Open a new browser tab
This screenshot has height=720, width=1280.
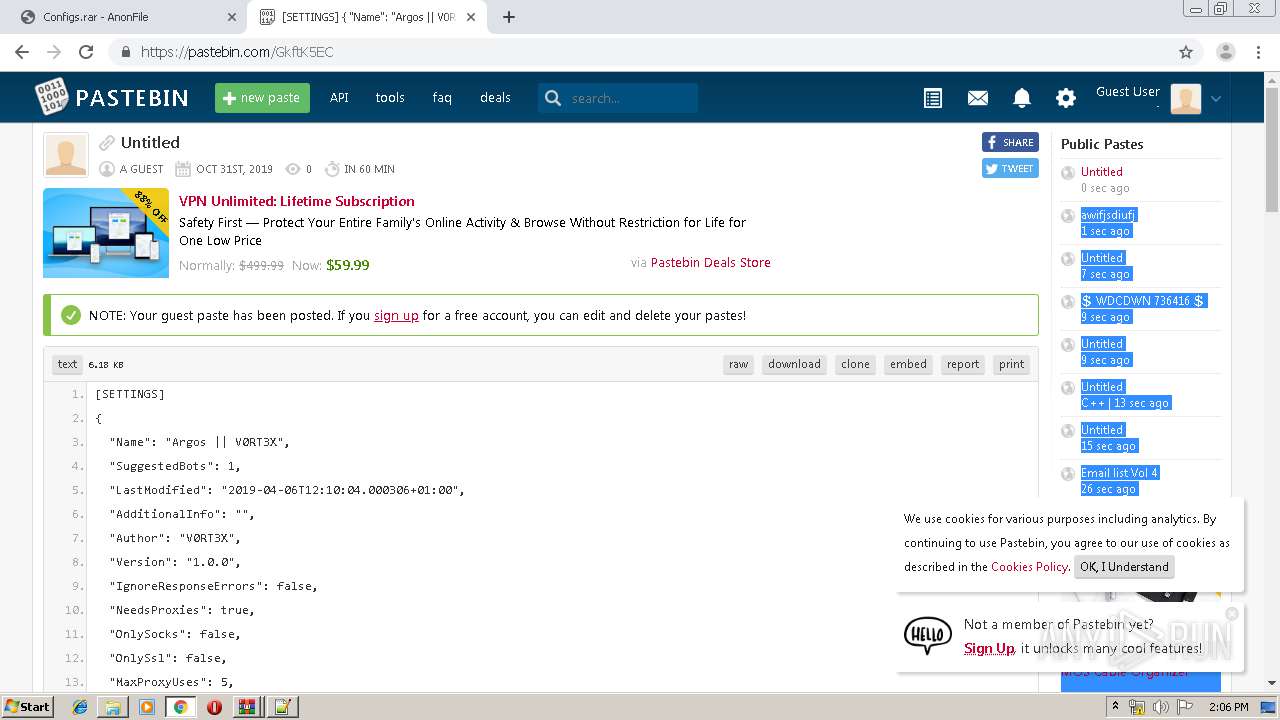coord(509,17)
